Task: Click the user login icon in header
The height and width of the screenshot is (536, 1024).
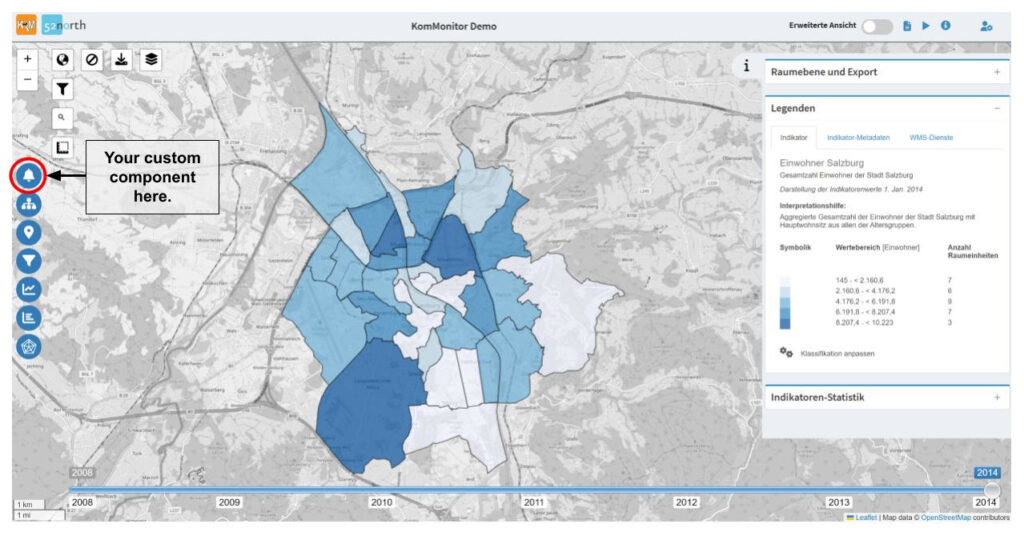Action: 985,26
